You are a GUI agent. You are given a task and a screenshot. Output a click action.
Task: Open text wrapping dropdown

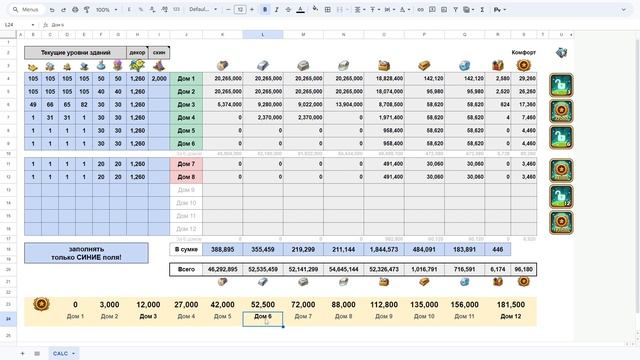[389, 10]
